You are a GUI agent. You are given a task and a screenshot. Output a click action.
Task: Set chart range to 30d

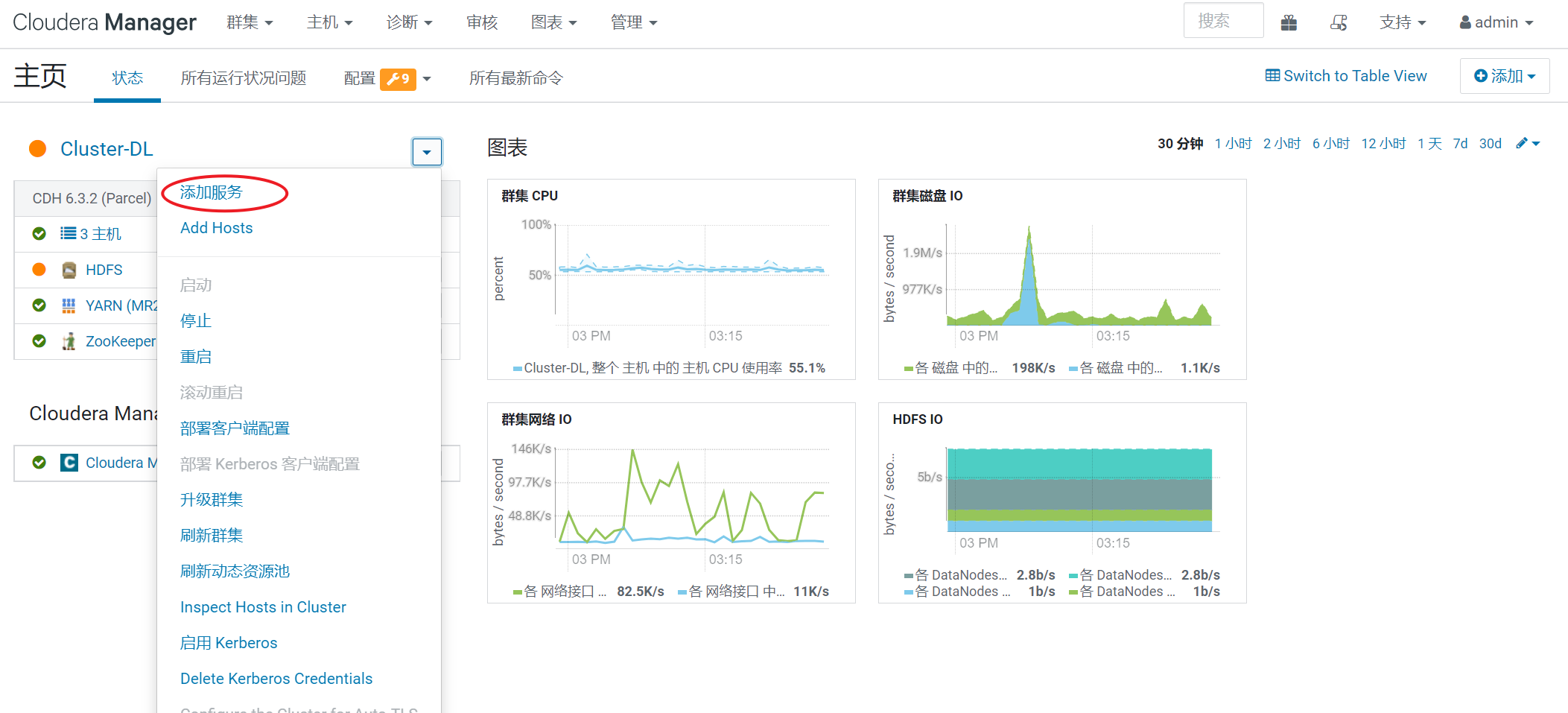[x=1491, y=143]
